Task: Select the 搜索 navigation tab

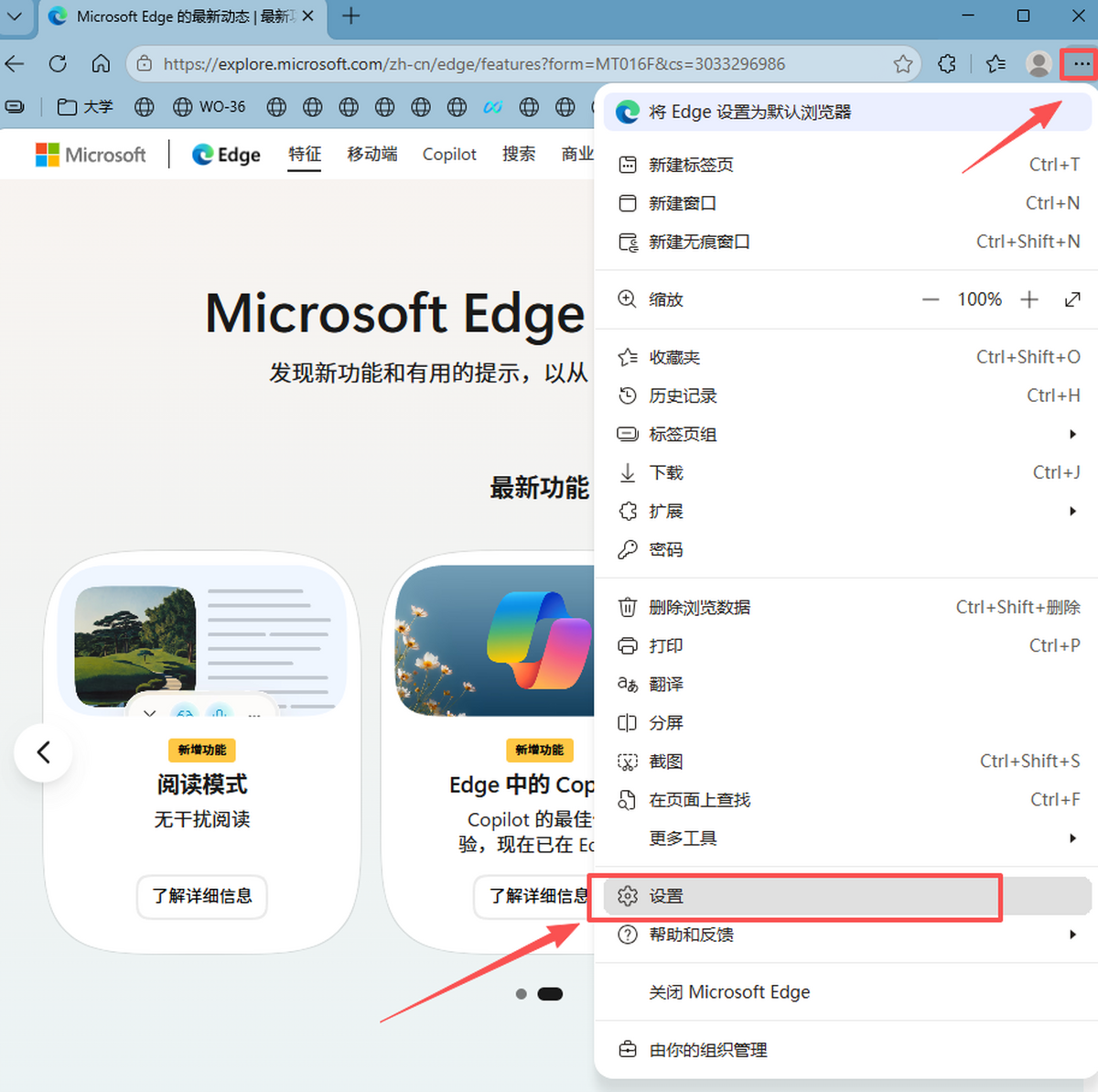Action: tap(519, 154)
